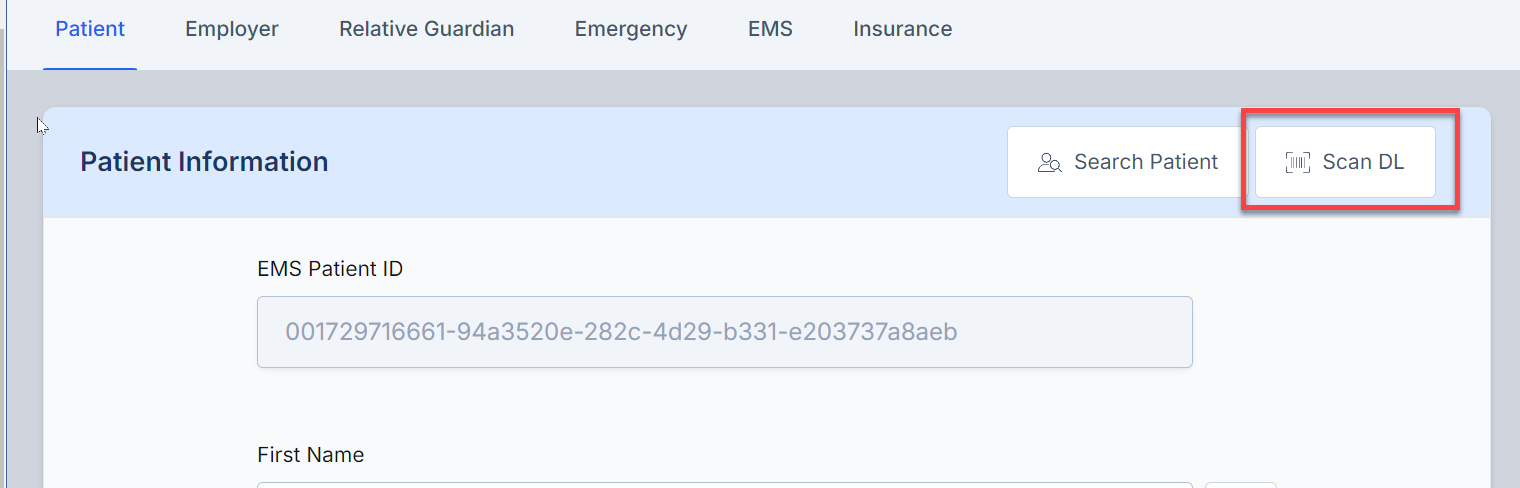
Task: Click the blue underline beneath Patient tab
Action: pyautogui.click(x=90, y=68)
